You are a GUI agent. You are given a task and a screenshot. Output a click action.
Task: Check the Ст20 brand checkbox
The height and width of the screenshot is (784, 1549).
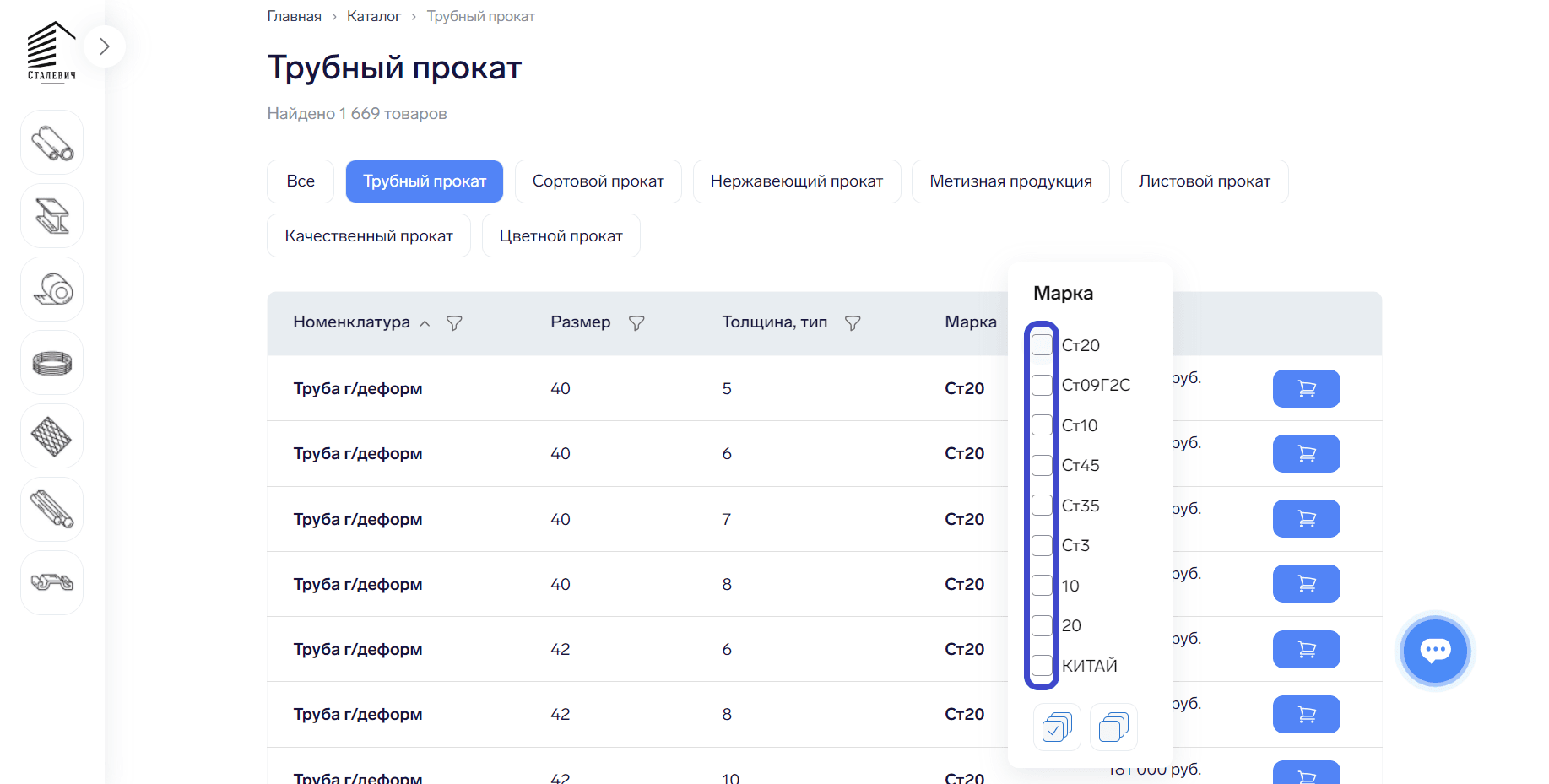tap(1043, 344)
